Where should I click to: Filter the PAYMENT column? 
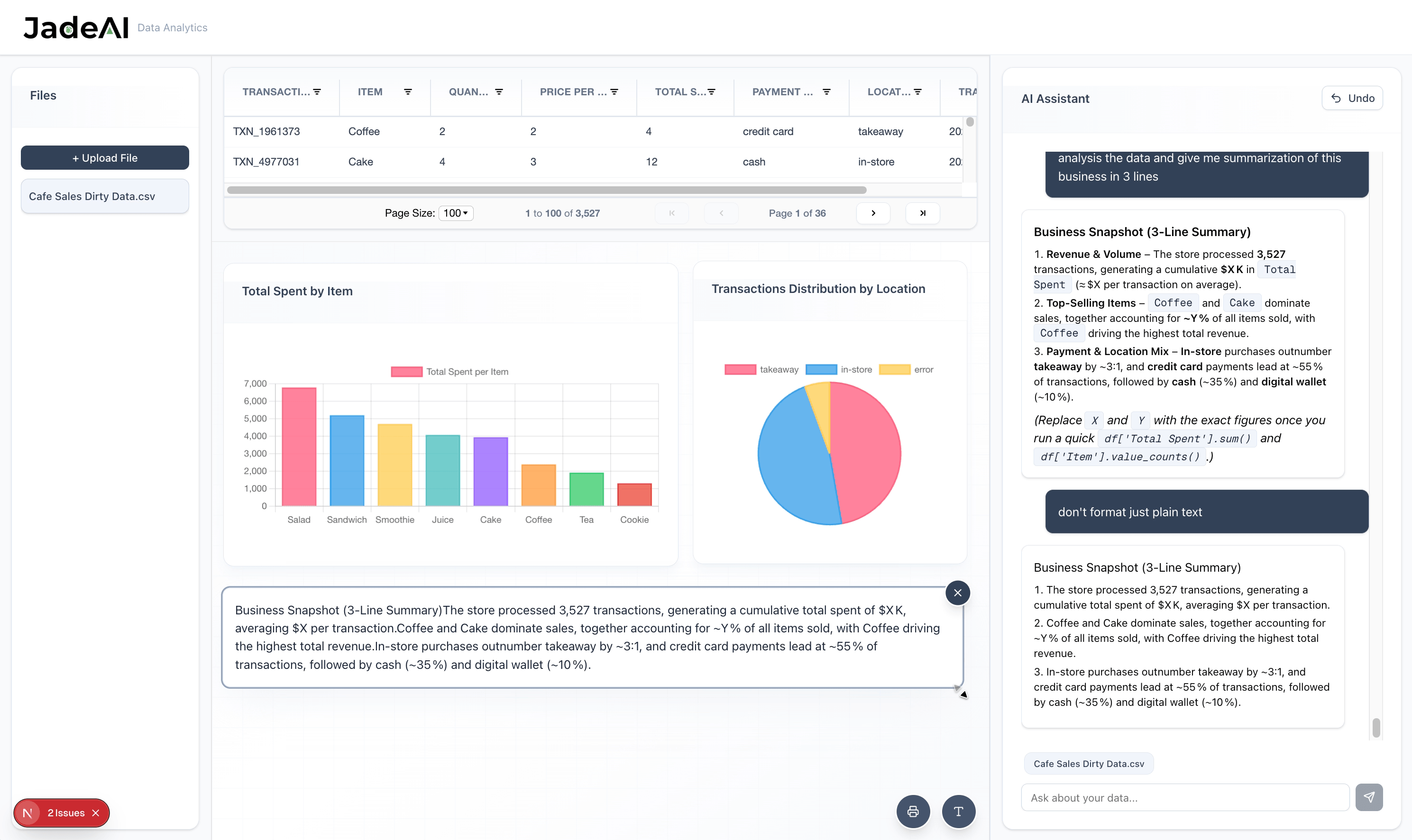click(x=827, y=91)
